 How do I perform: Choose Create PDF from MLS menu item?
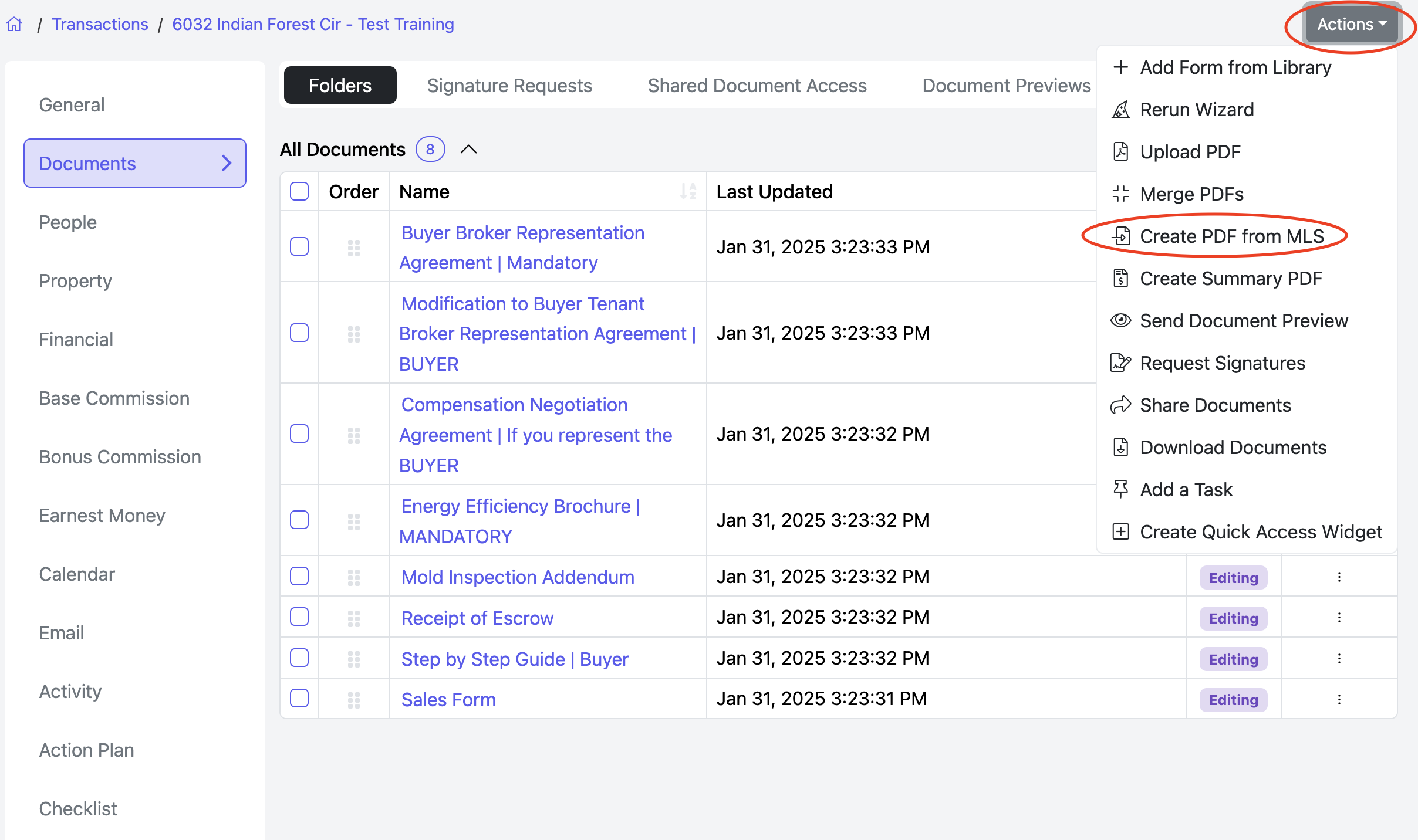click(x=1231, y=236)
